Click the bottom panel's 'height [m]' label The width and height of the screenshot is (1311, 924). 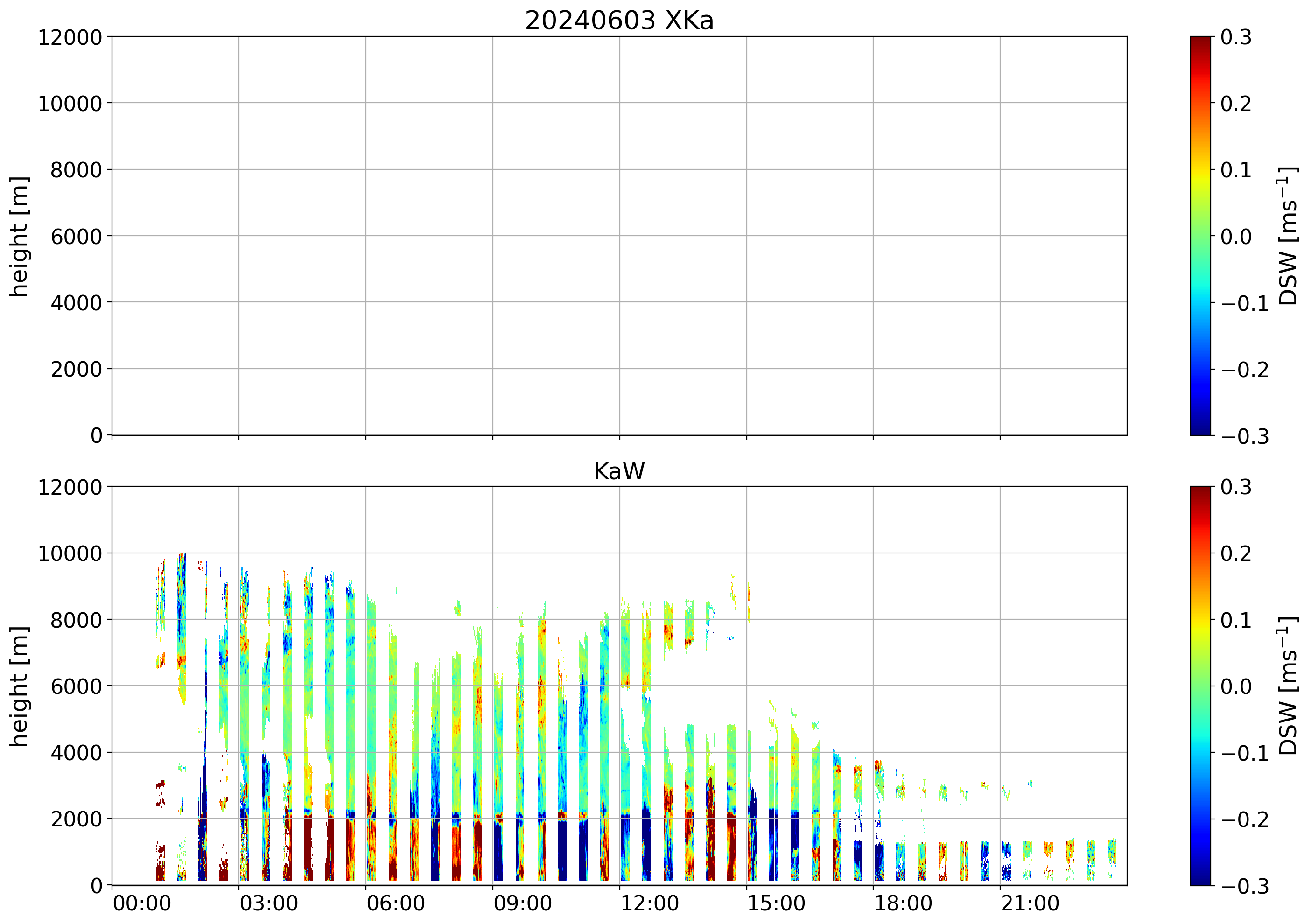[19, 686]
